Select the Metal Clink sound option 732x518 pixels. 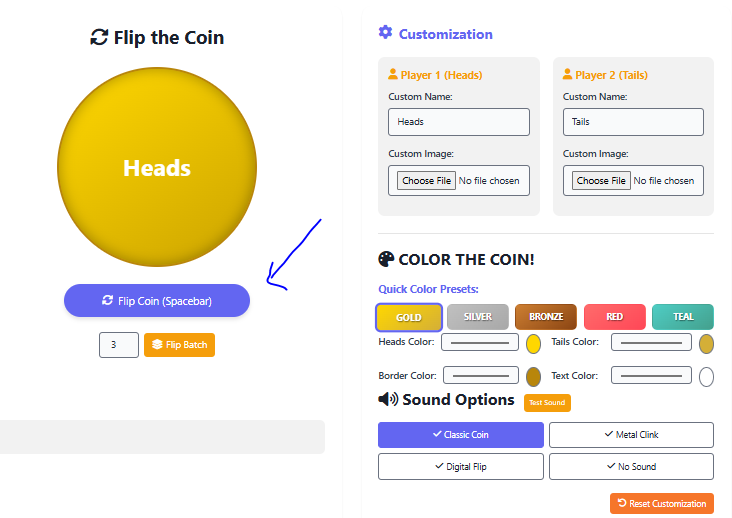click(631, 435)
